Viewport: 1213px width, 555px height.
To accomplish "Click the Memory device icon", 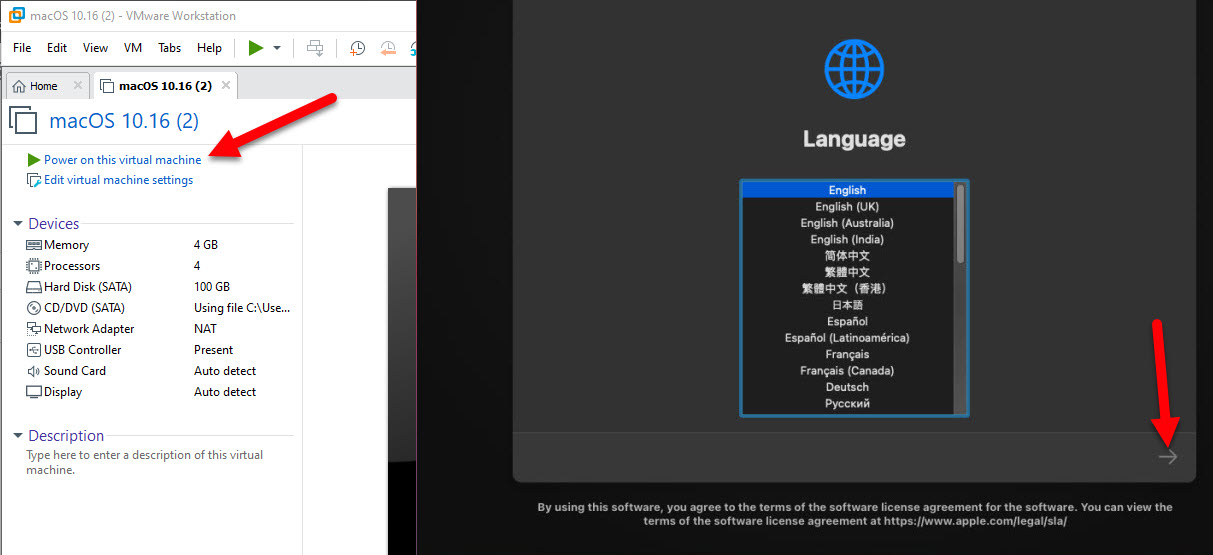I will [34, 245].
